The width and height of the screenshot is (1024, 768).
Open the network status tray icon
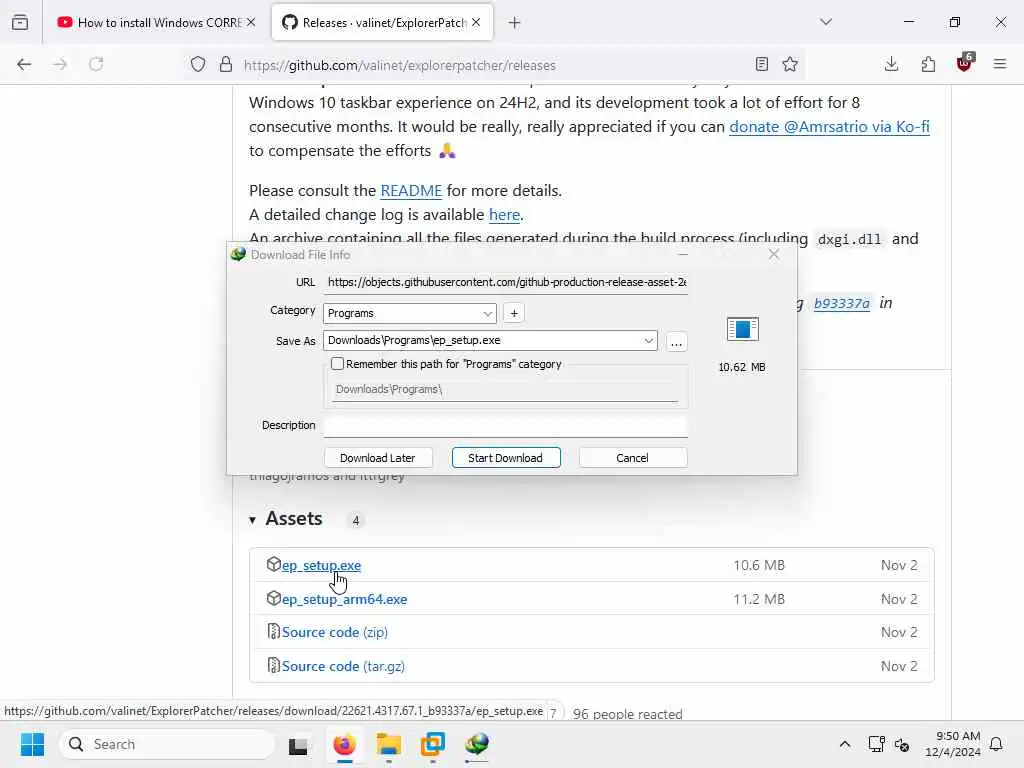coord(876,744)
